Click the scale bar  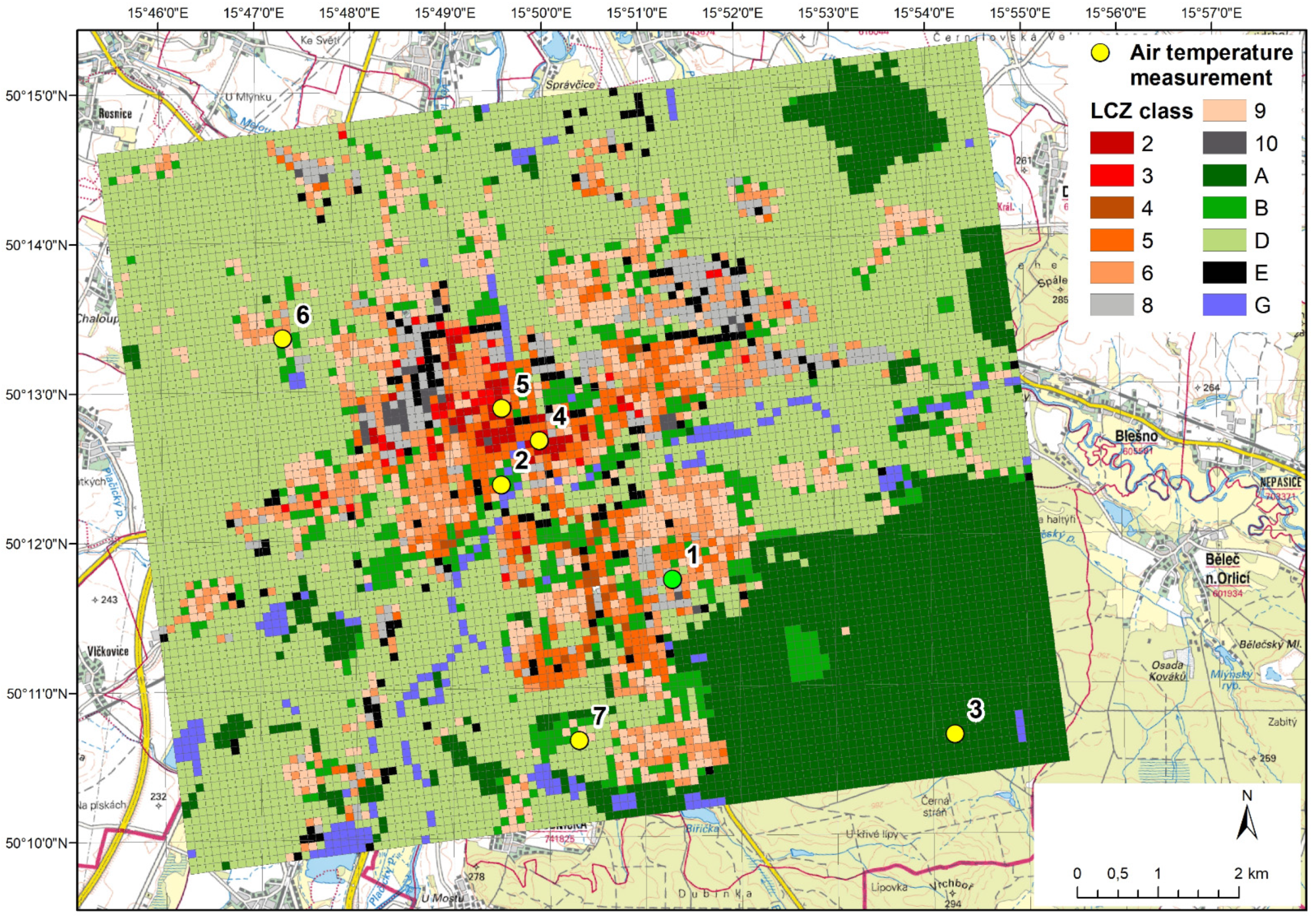pyautogui.click(x=1158, y=892)
